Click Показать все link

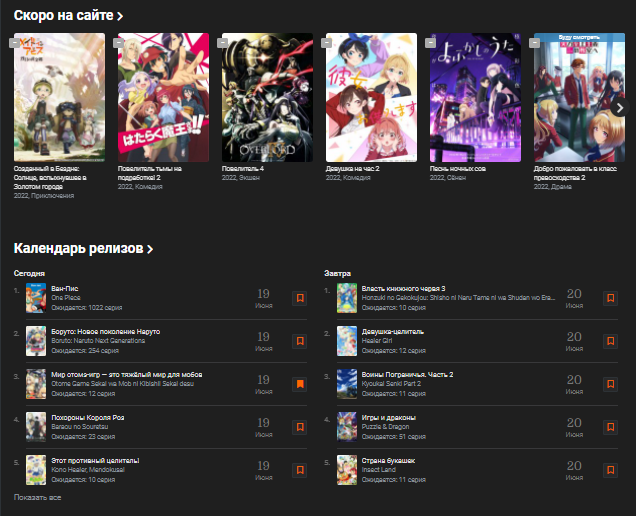(x=37, y=497)
